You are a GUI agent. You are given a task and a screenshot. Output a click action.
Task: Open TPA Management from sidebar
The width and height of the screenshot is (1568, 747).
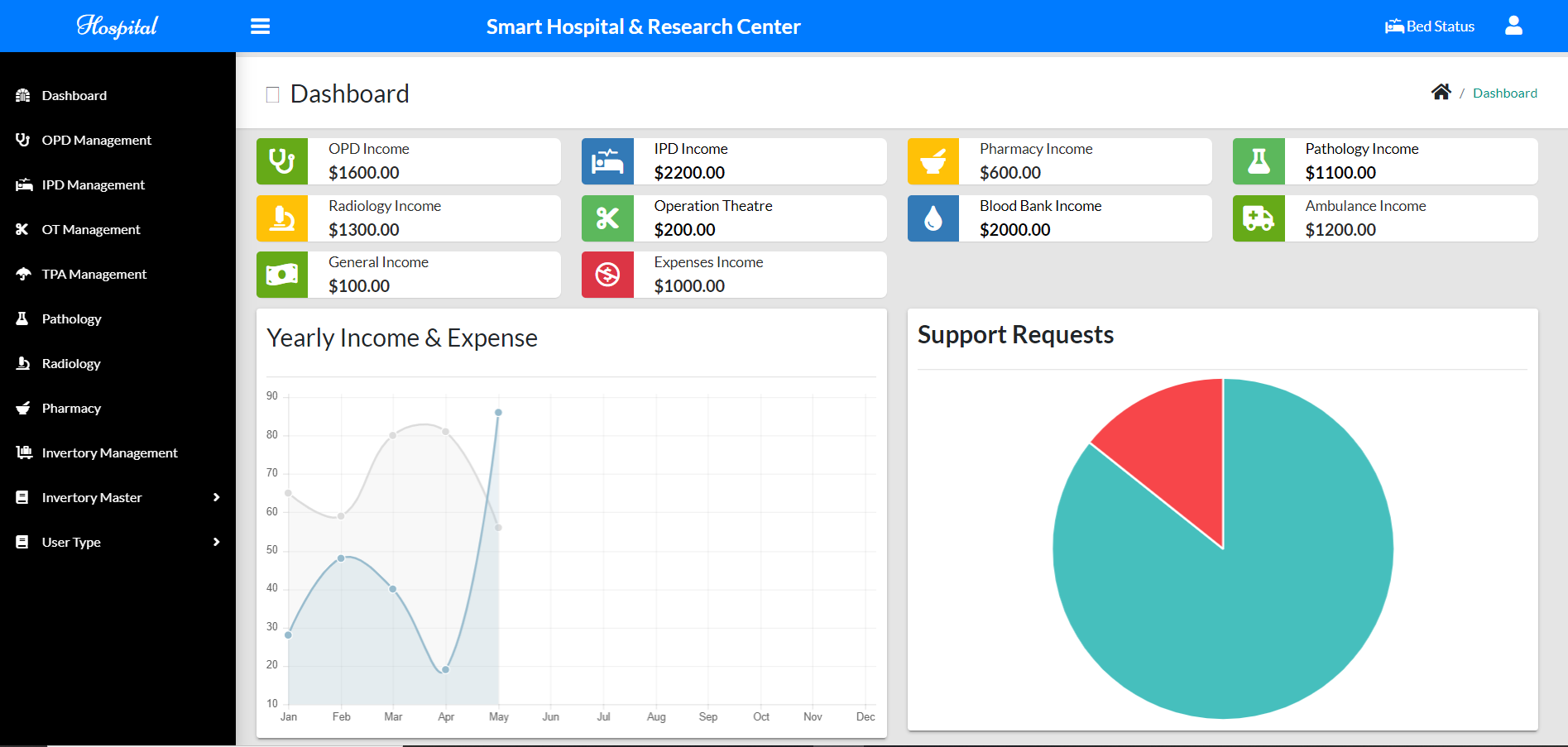[94, 274]
